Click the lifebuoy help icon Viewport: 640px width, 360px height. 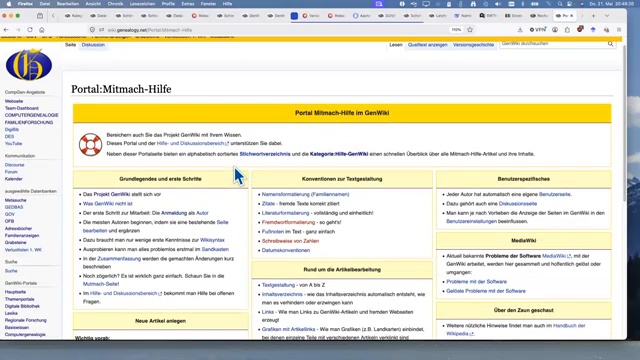tap(90, 144)
